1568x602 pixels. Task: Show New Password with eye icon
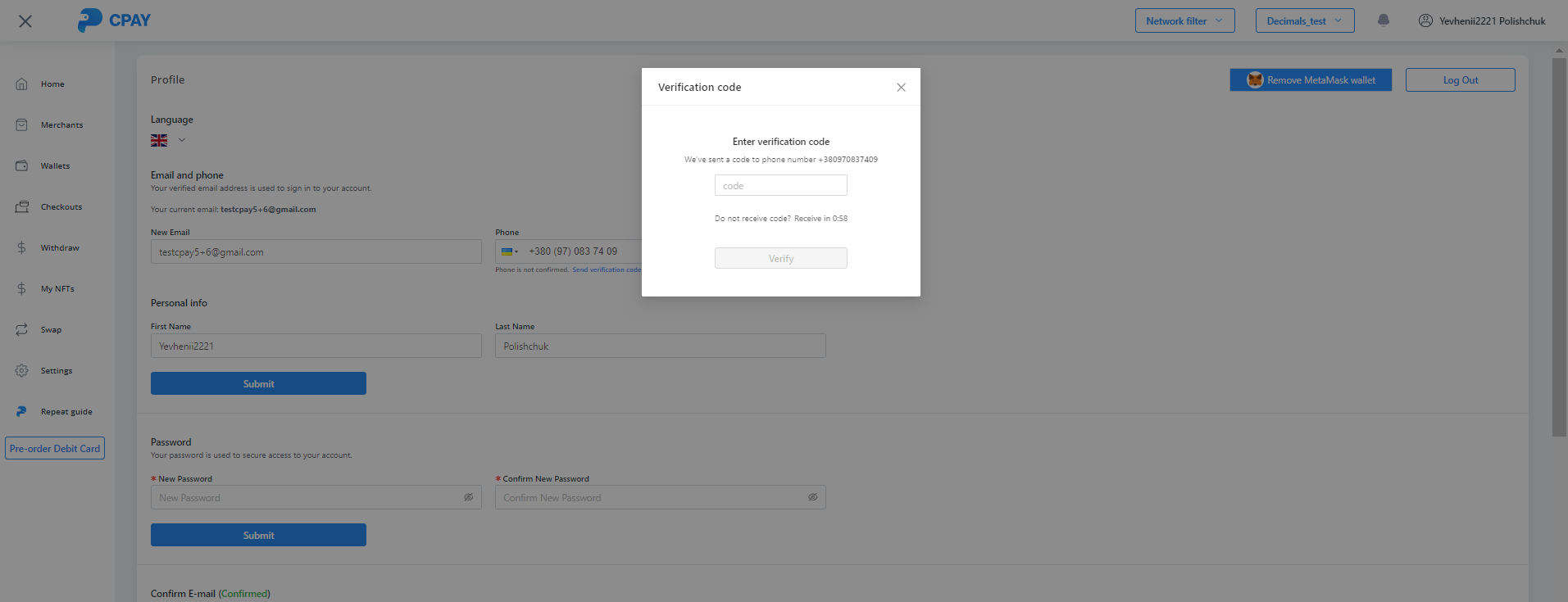click(x=469, y=497)
